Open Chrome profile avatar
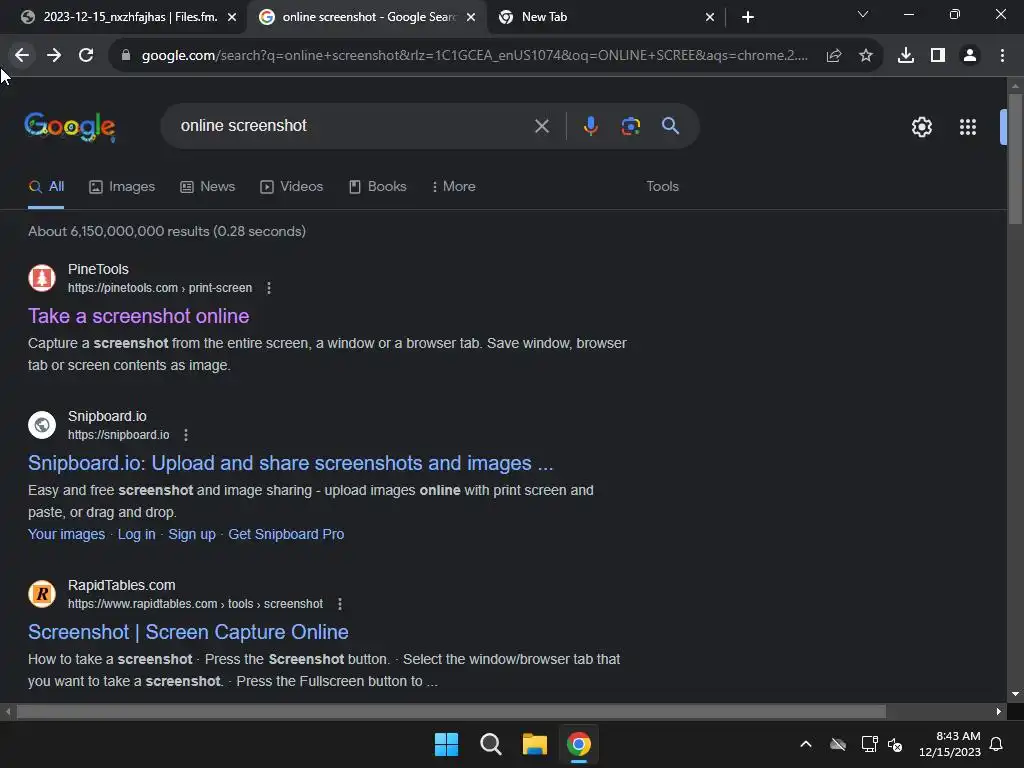 [970, 56]
